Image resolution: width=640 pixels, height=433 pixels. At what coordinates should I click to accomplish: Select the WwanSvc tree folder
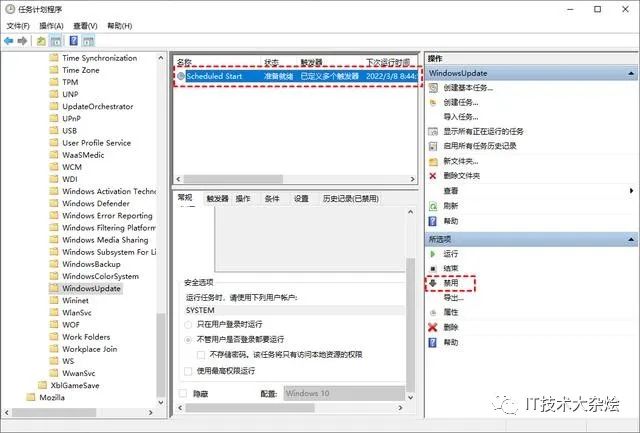pyautogui.click(x=79, y=373)
